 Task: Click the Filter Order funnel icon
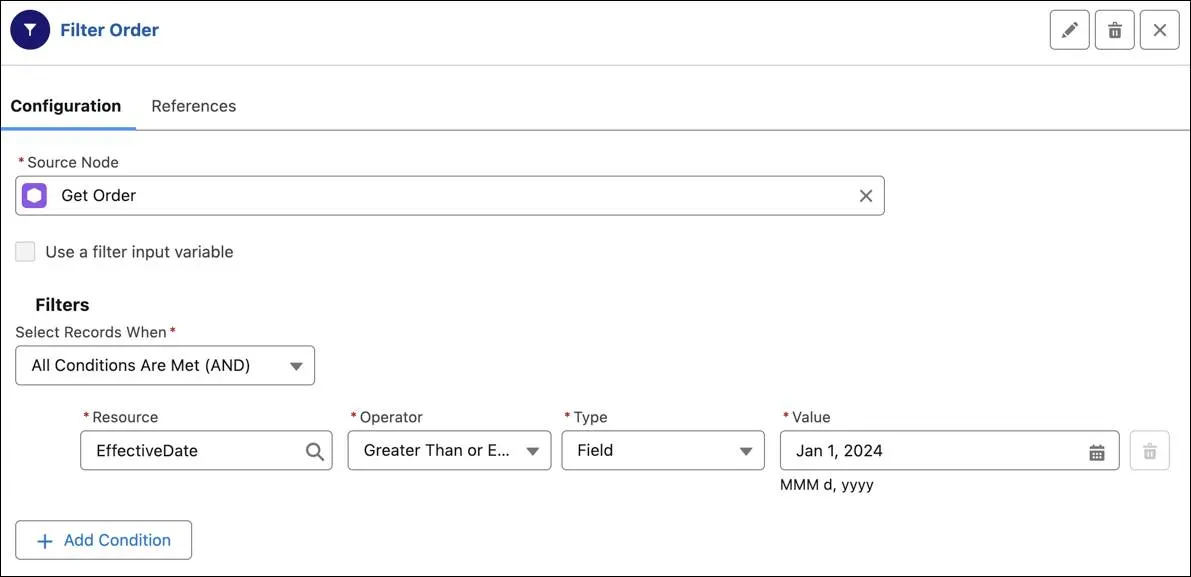pyautogui.click(x=30, y=30)
